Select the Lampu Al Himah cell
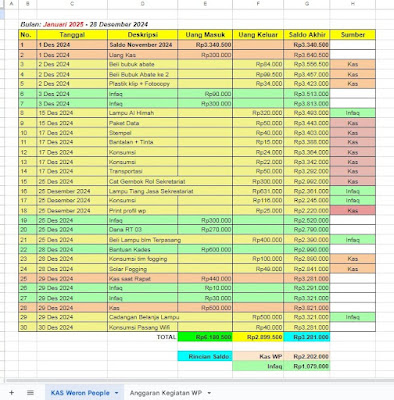This screenshot has width=394, height=400. tap(143, 113)
